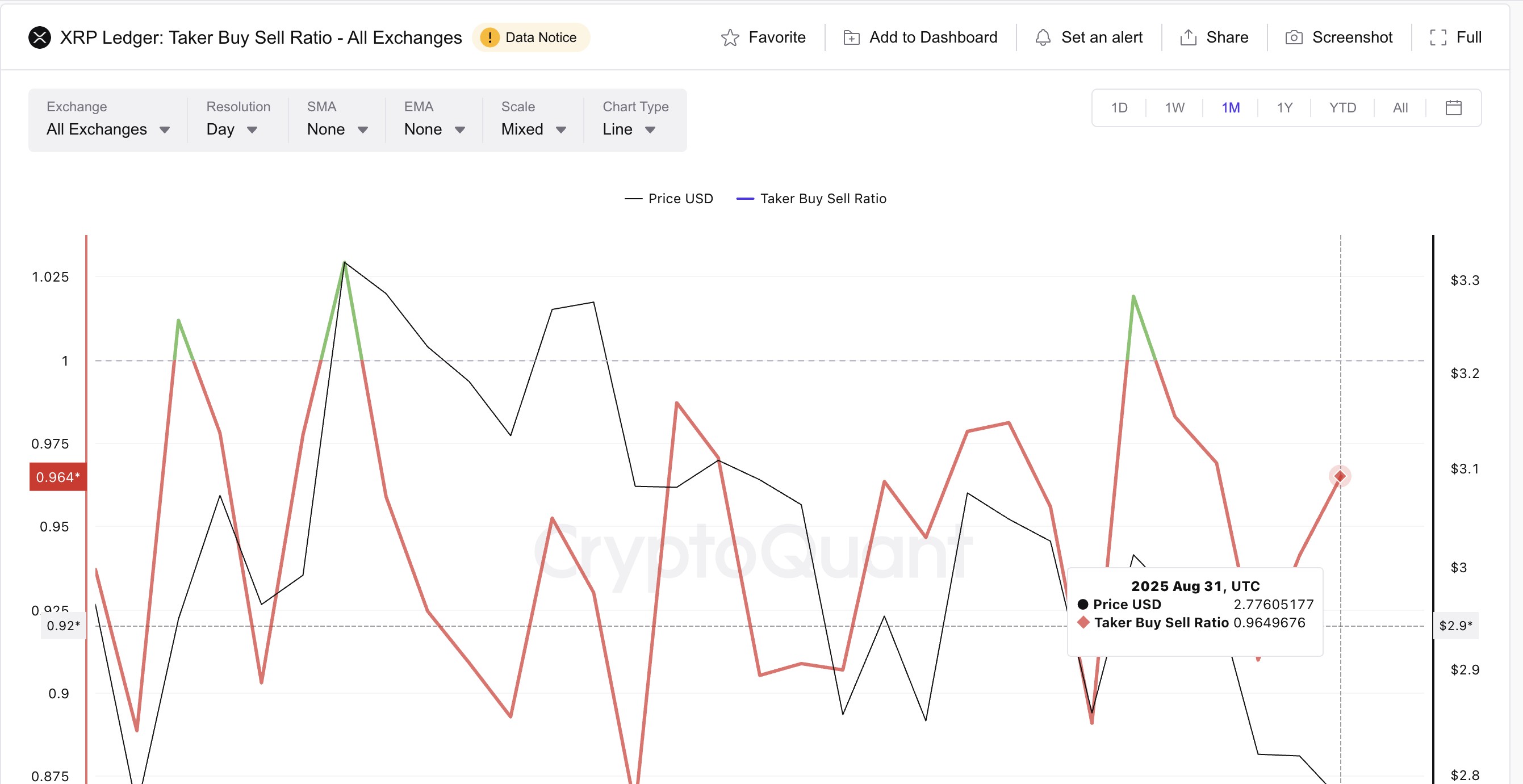Select the 1D time range

point(1119,108)
